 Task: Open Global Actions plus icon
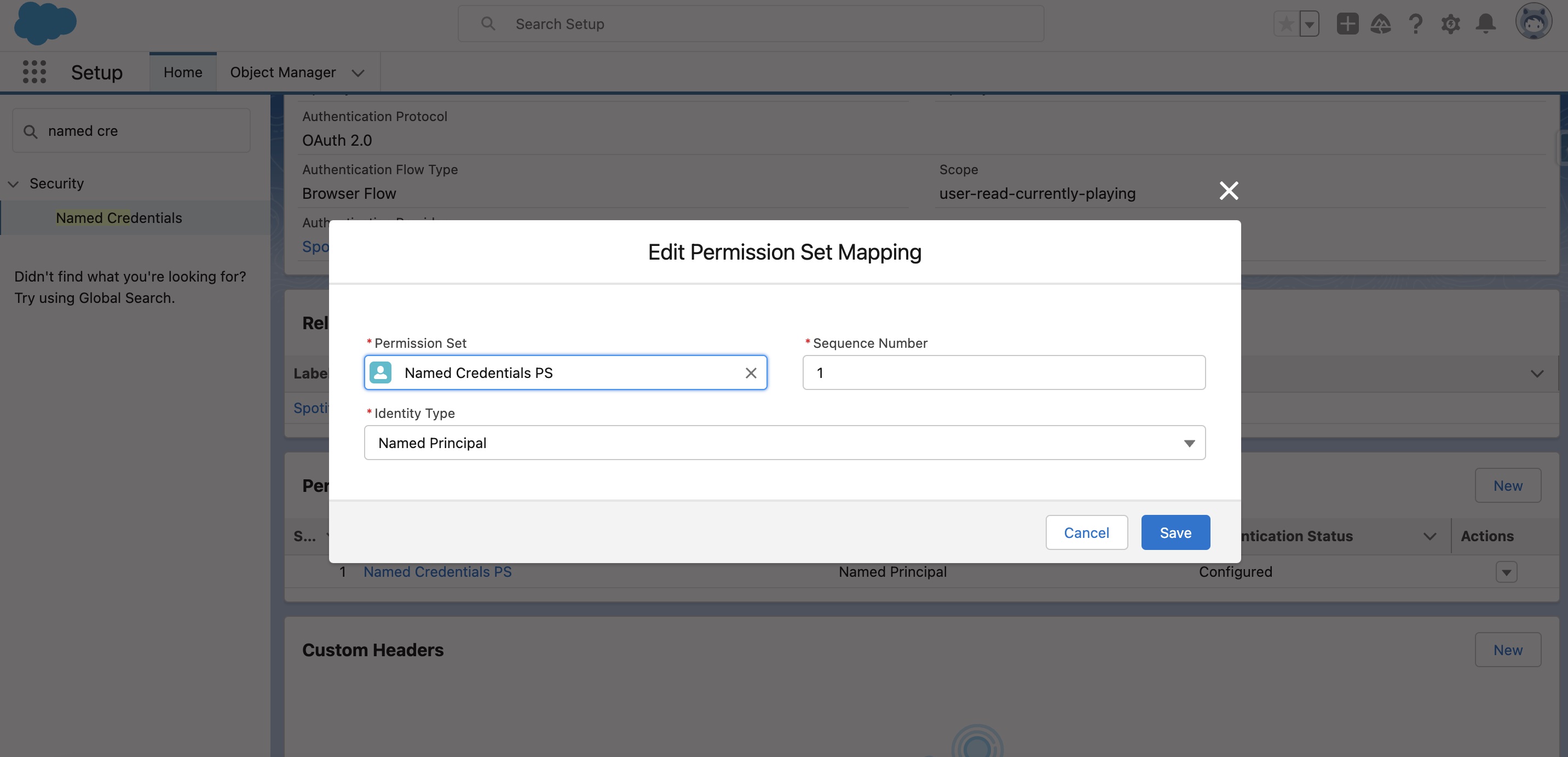[x=1347, y=24]
